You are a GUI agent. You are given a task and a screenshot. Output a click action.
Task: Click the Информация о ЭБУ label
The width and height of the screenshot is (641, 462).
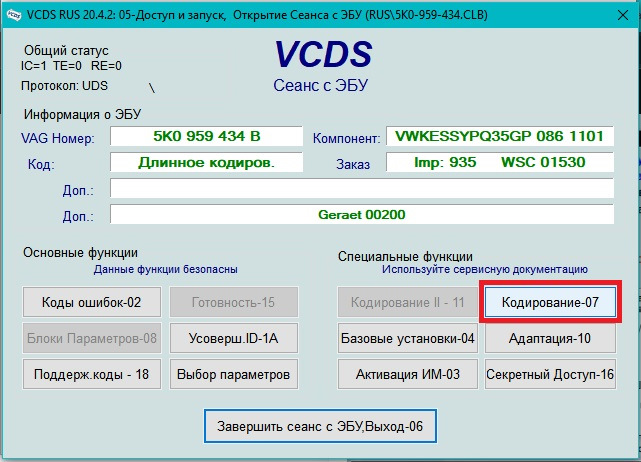coord(82,114)
